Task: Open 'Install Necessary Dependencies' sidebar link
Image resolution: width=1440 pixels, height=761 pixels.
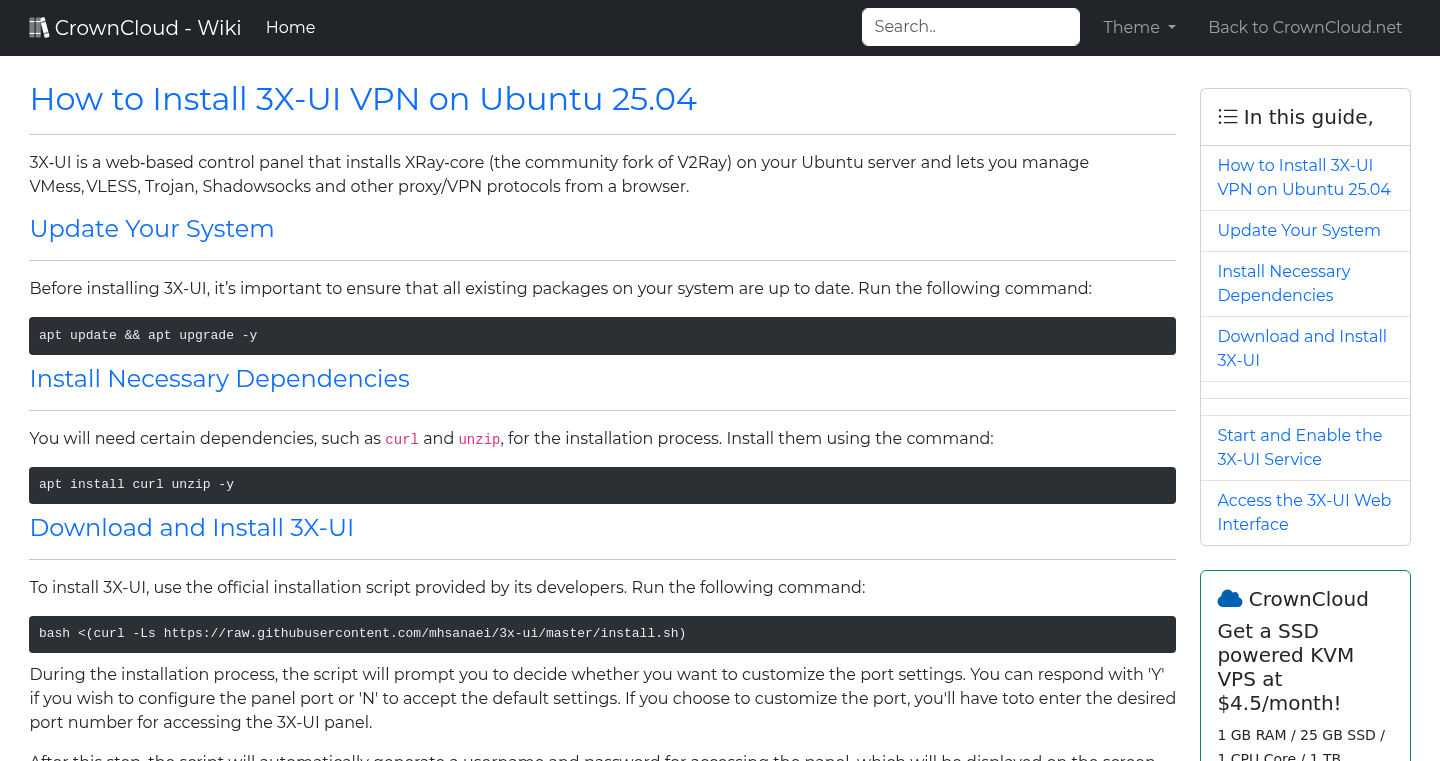Action: tap(1283, 283)
